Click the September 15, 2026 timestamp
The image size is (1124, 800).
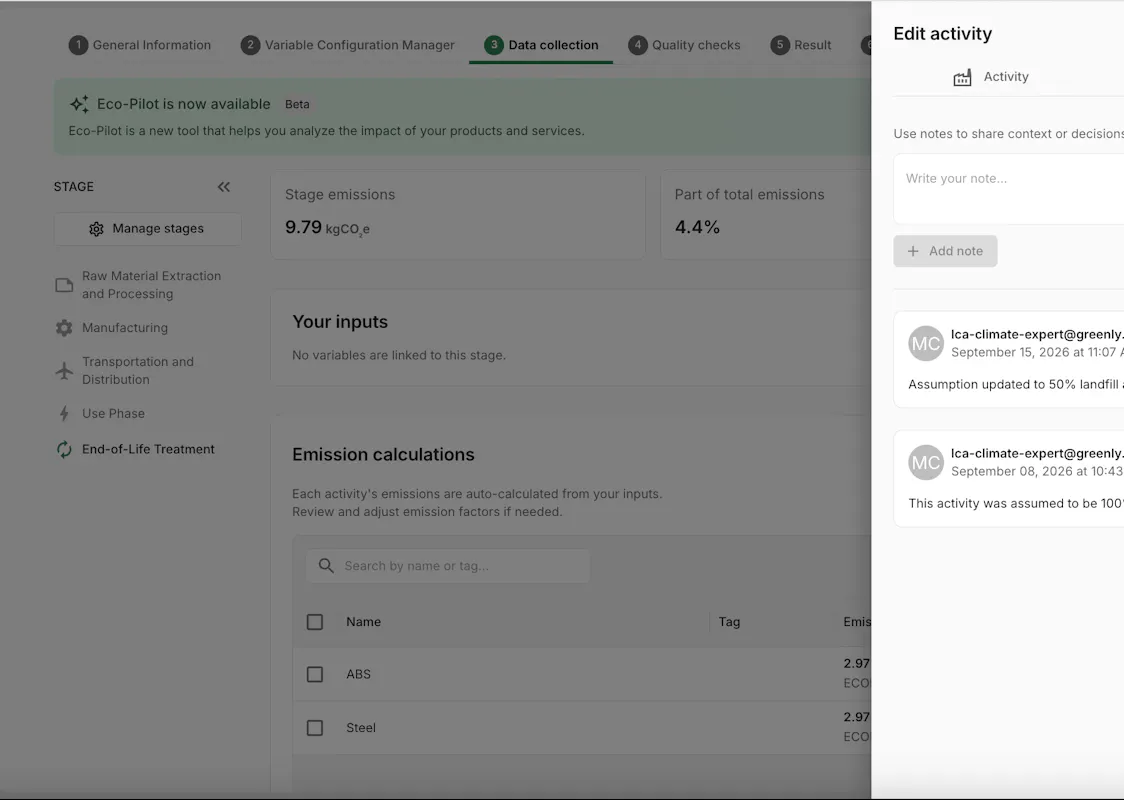pyautogui.click(x=1037, y=352)
